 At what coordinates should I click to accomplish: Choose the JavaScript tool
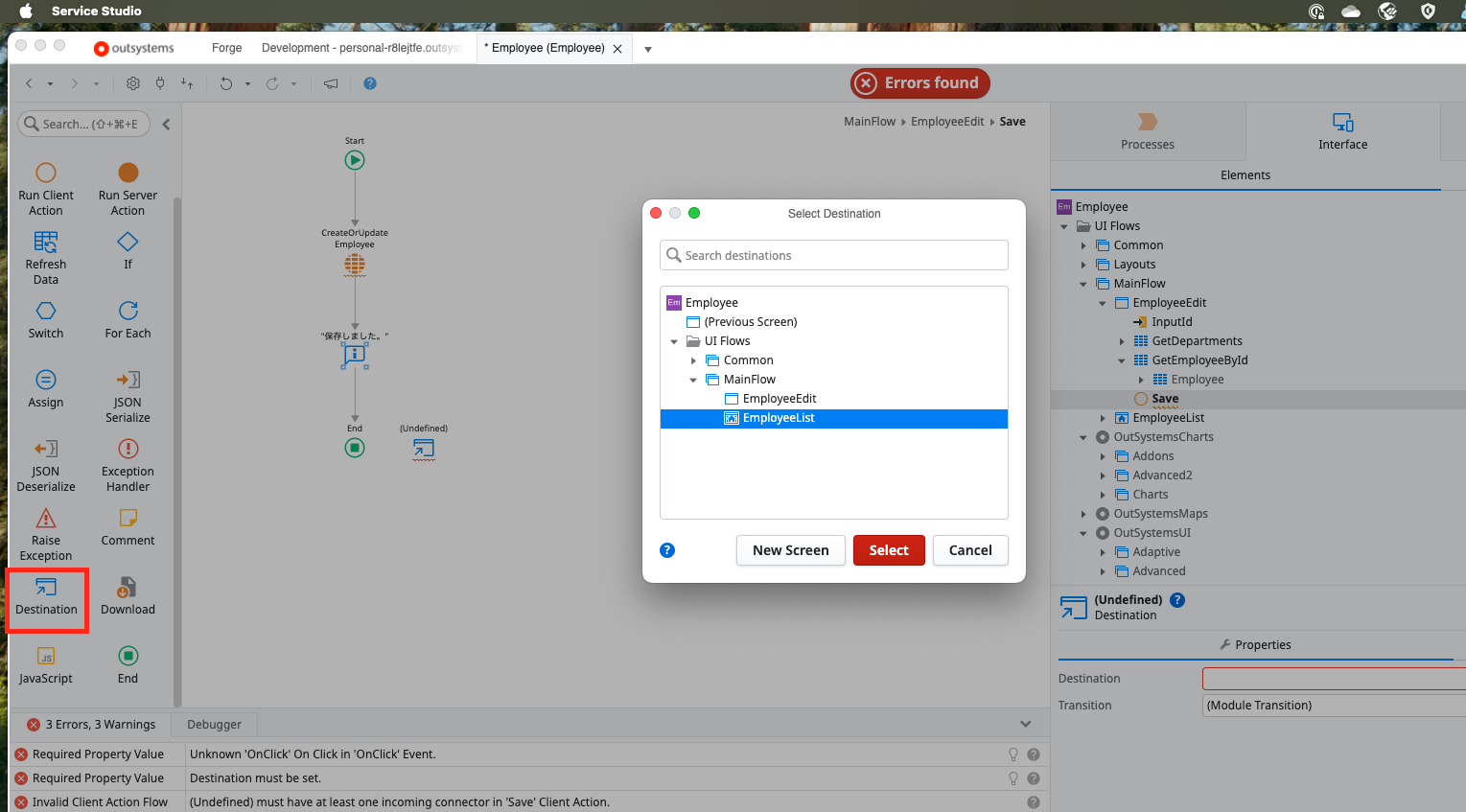pyautogui.click(x=46, y=664)
